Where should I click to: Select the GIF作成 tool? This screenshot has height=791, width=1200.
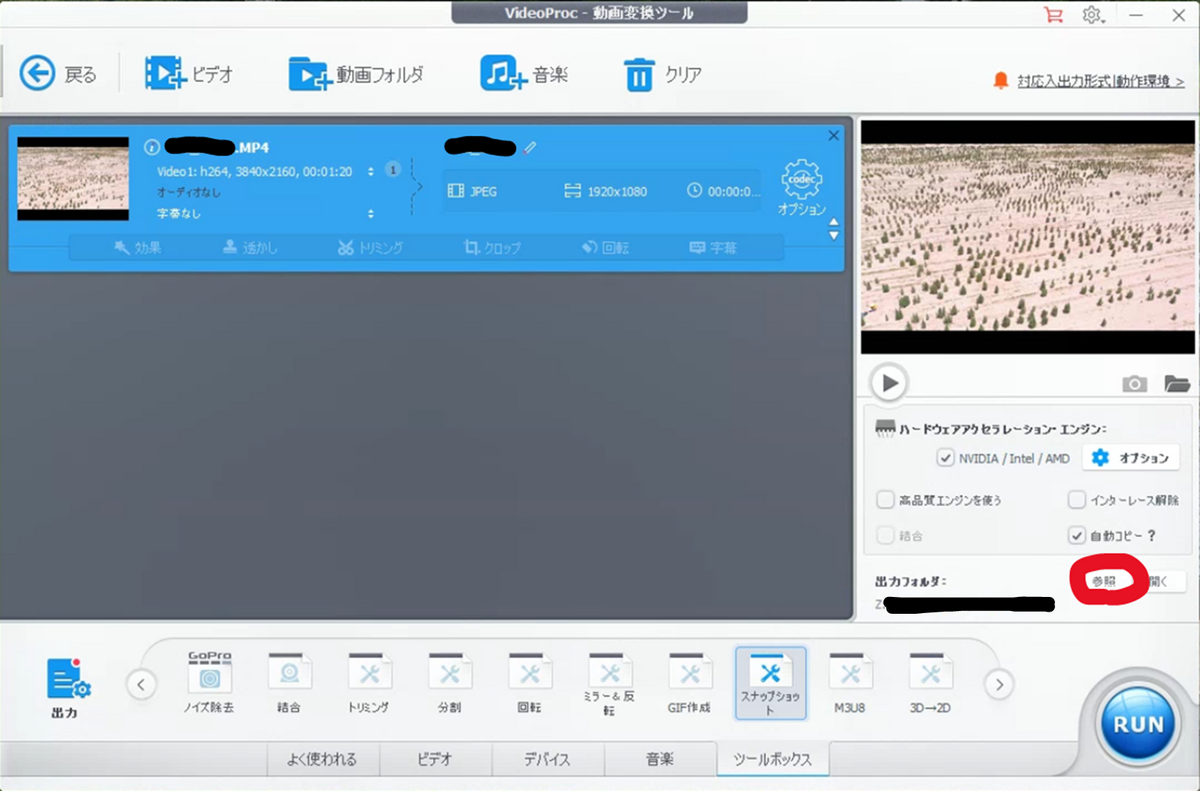tap(689, 683)
